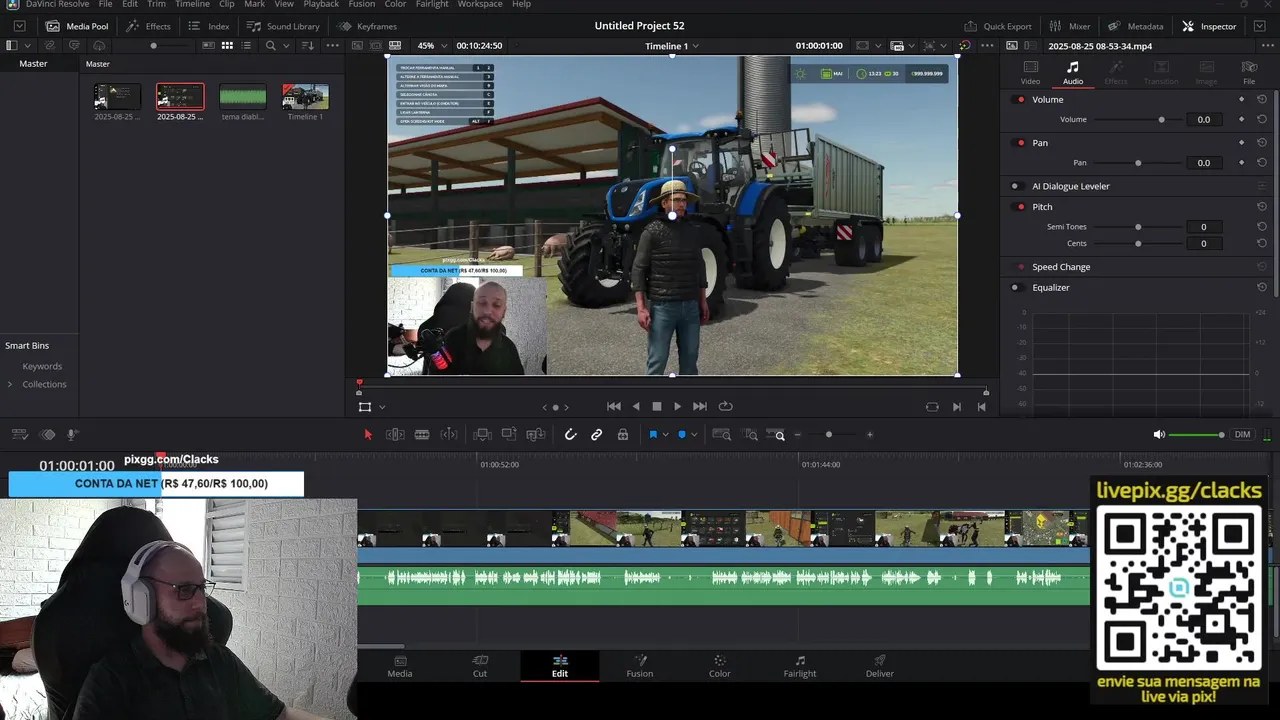Open the Workspace menu
The image size is (1280, 720).
tap(480, 4)
